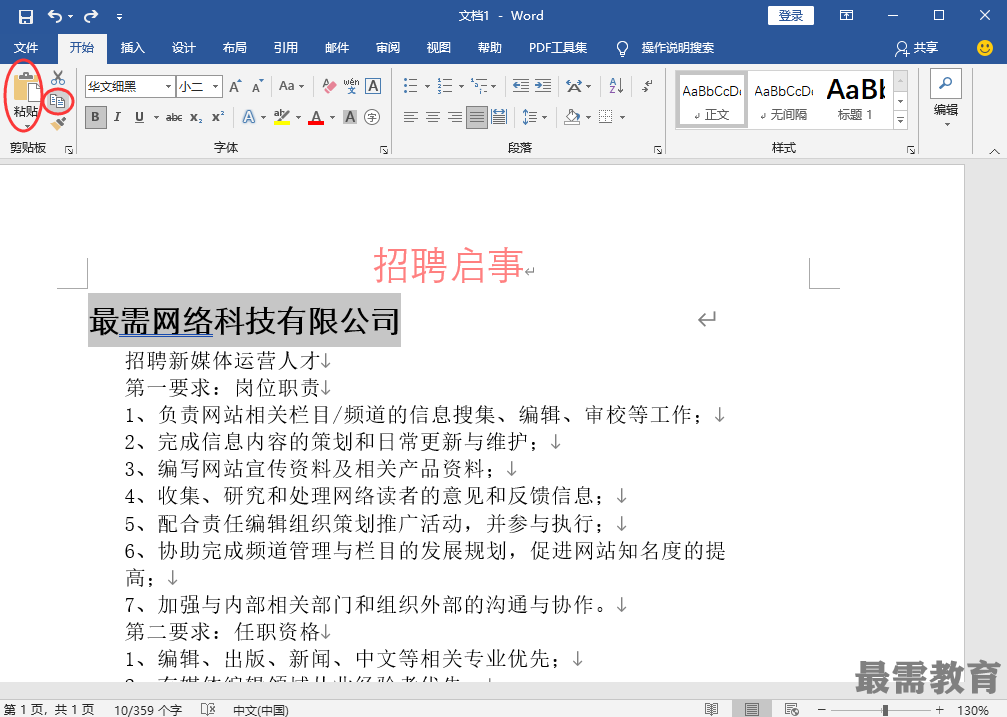The width and height of the screenshot is (1007, 717).
Task: Align text left
Action: (410, 117)
